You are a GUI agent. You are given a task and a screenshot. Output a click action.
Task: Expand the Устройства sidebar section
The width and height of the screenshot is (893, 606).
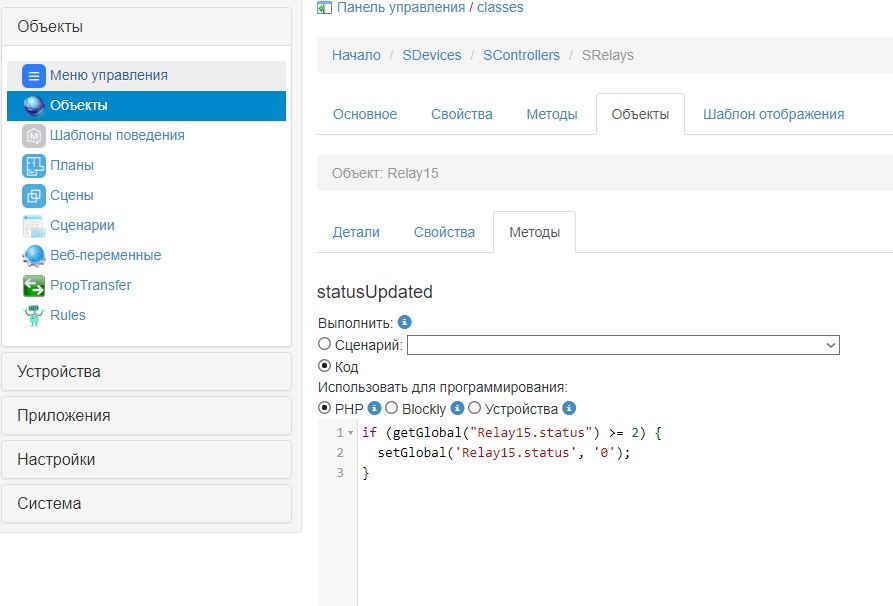146,372
